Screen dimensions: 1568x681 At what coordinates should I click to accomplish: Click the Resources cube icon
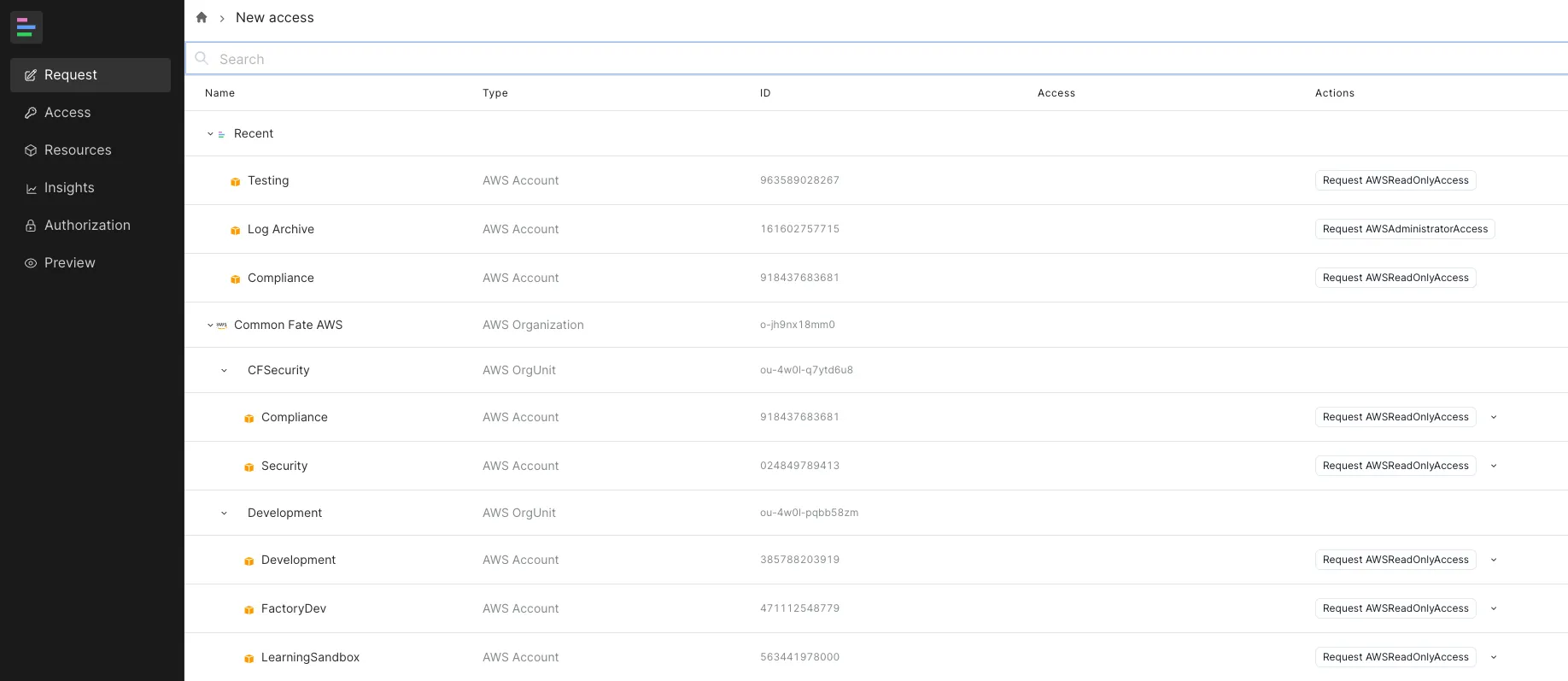click(31, 150)
